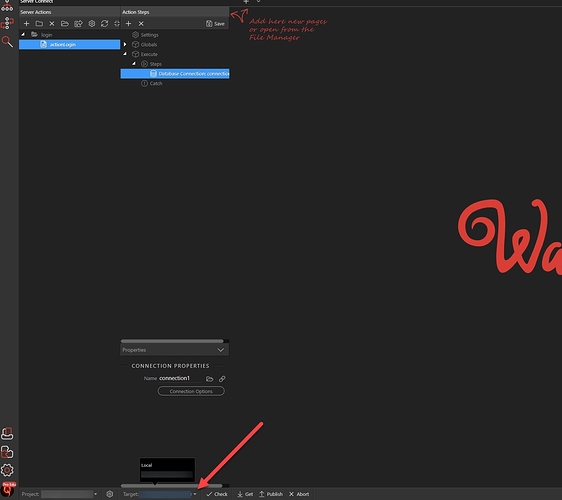Open sidebar gear settings at bottom left
Image resolution: width=562 pixels, height=500 pixels.
[7, 470]
